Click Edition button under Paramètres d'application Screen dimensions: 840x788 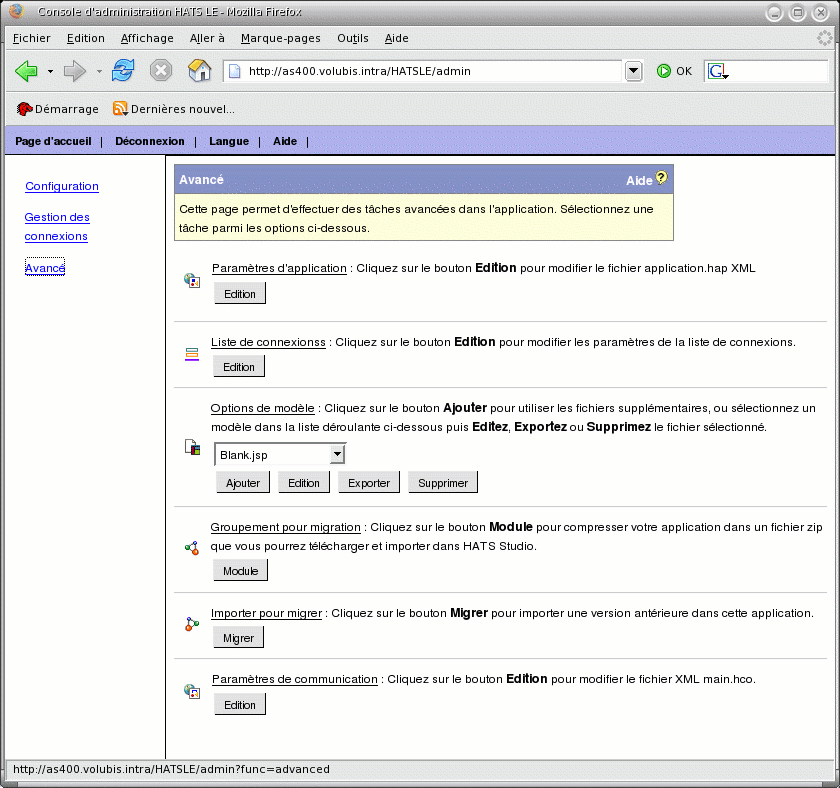[x=240, y=294]
